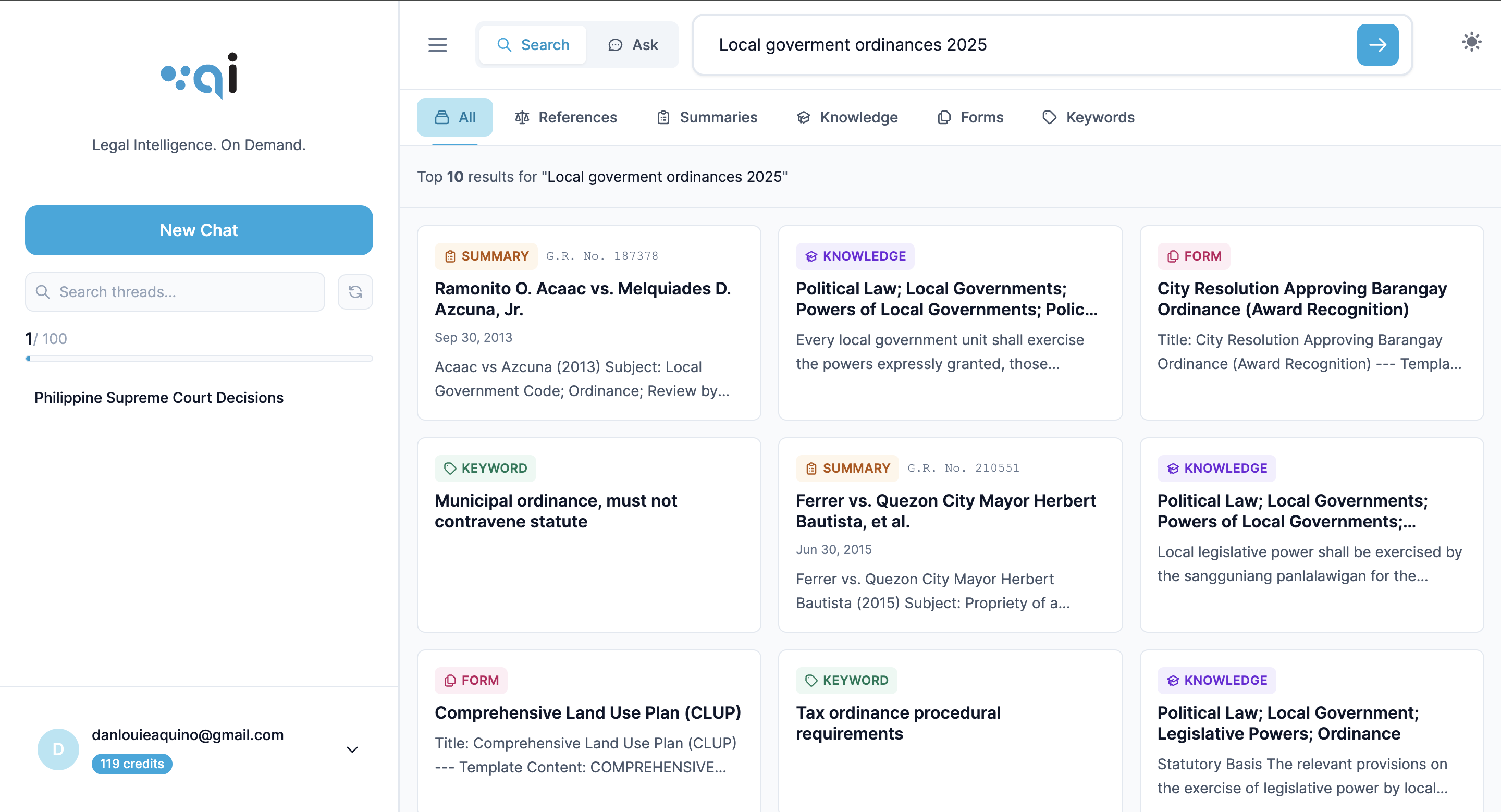Click the user avatar with letter D
1501x812 pixels.
(x=58, y=749)
